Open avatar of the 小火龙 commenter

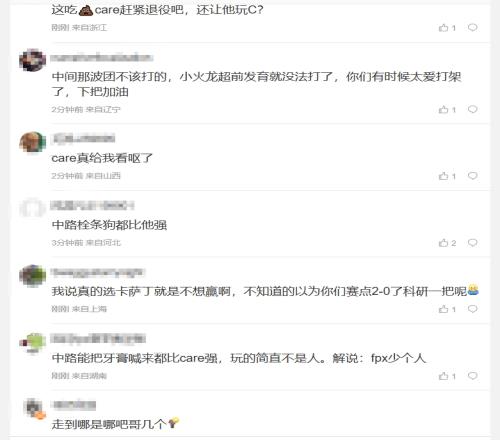pos(32,60)
